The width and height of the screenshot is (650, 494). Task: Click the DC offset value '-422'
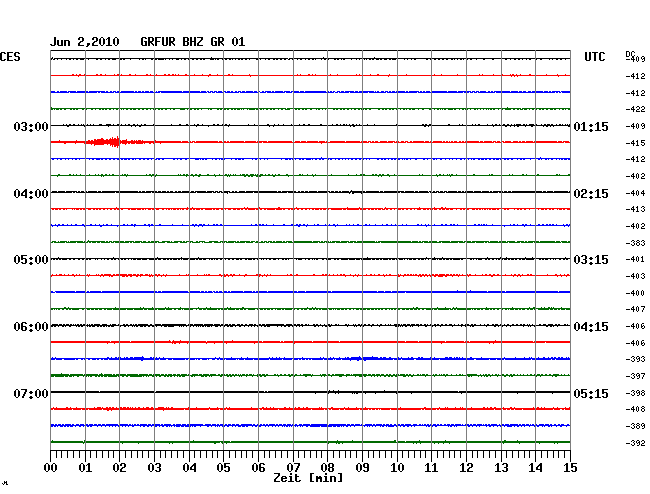635,109
